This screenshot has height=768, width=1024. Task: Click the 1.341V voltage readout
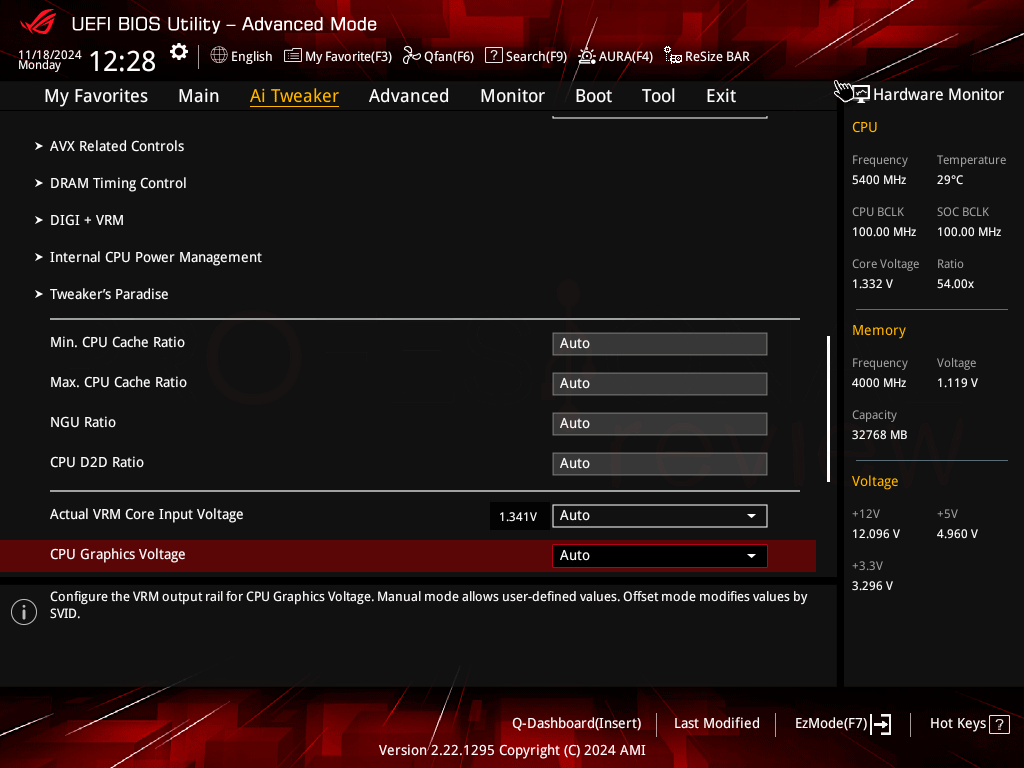(518, 517)
